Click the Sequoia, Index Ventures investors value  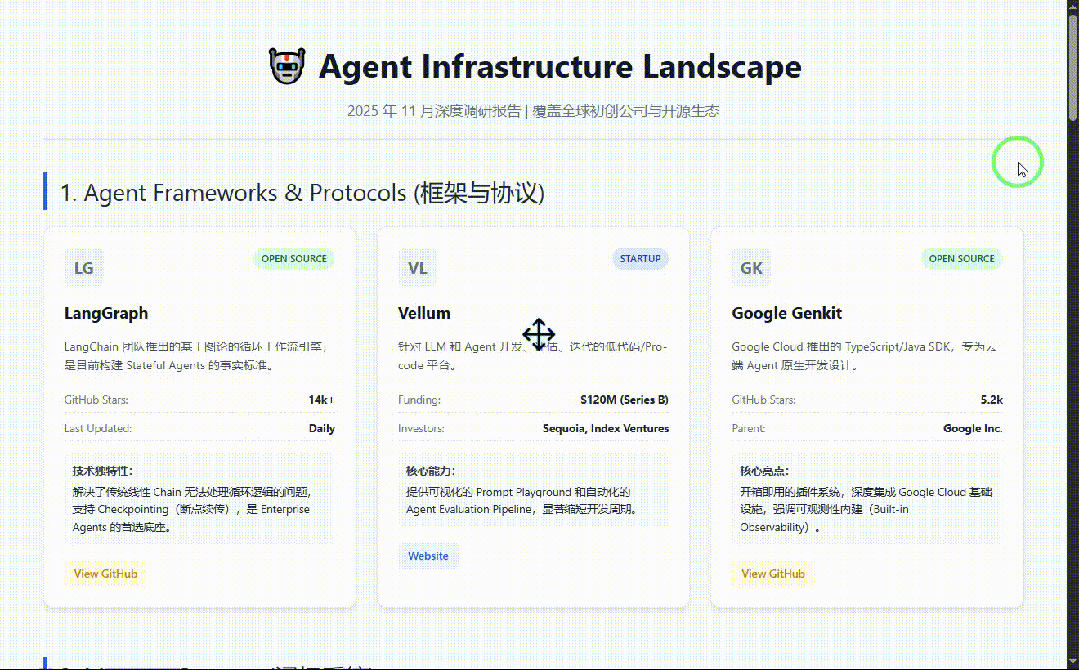point(606,428)
